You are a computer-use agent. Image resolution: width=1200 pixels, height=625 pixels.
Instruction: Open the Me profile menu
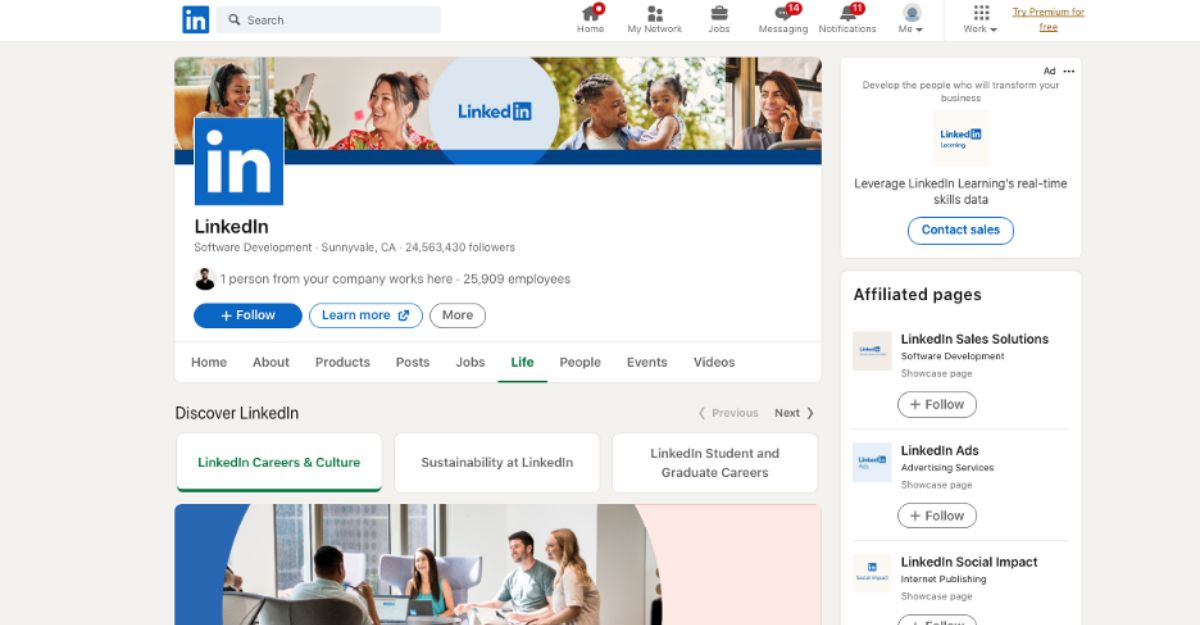pyautogui.click(x=911, y=19)
